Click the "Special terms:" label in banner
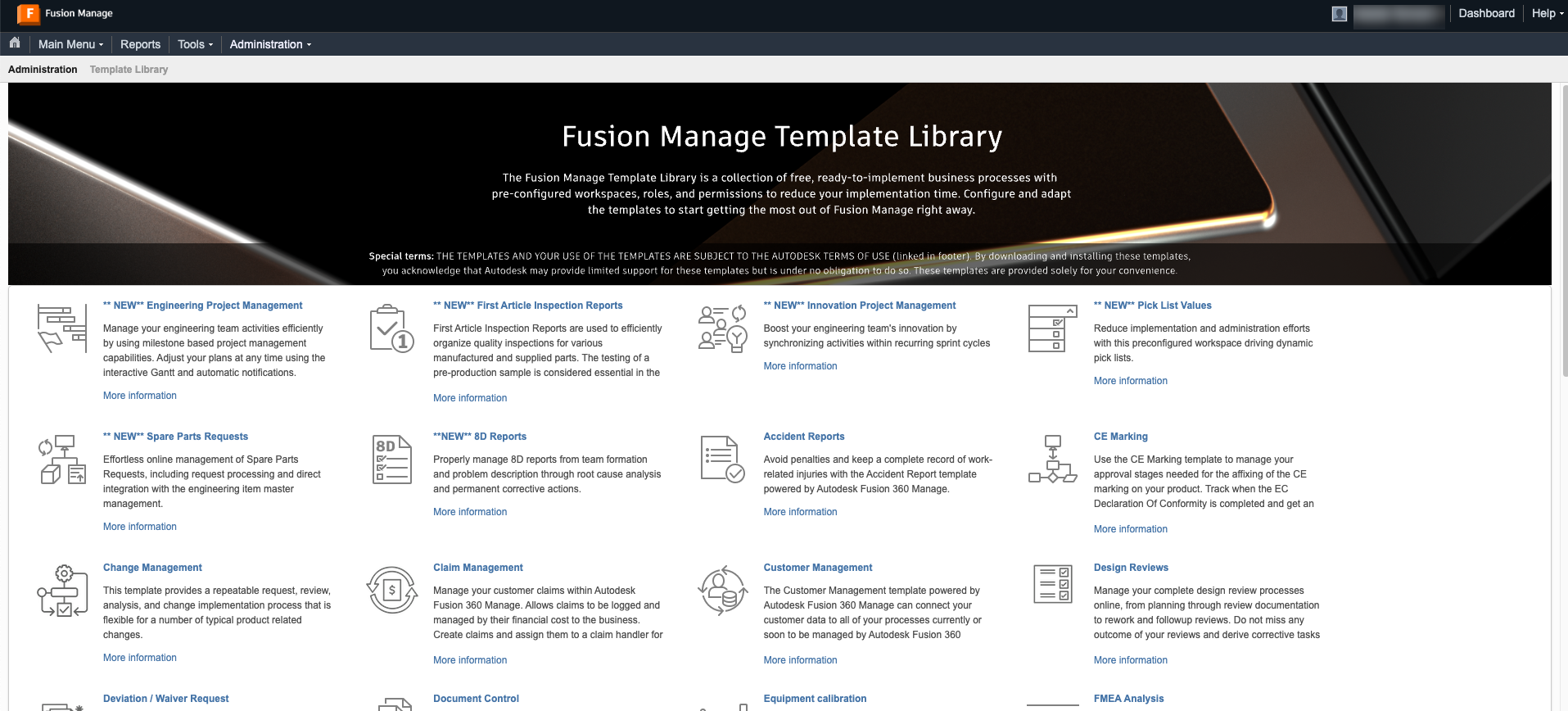Viewport: 1568px width, 711px height. (x=401, y=256)
